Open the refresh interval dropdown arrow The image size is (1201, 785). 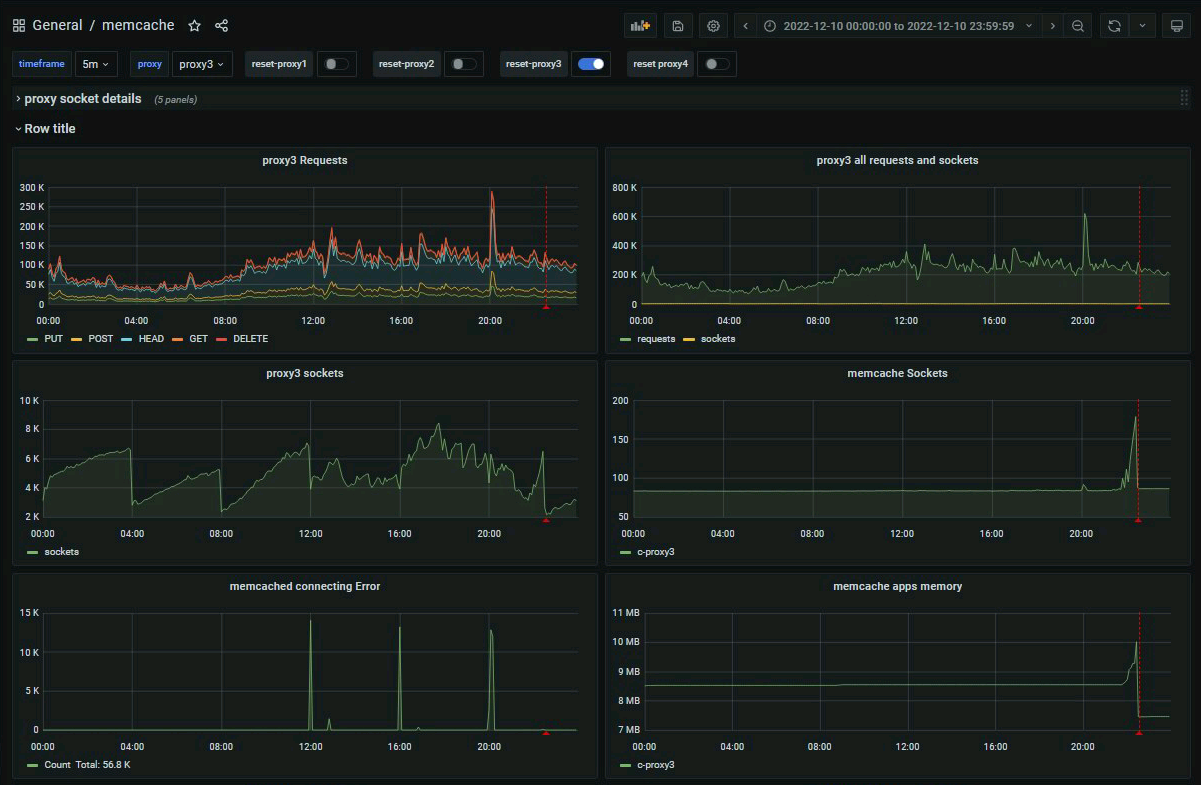pos(1143,26)
